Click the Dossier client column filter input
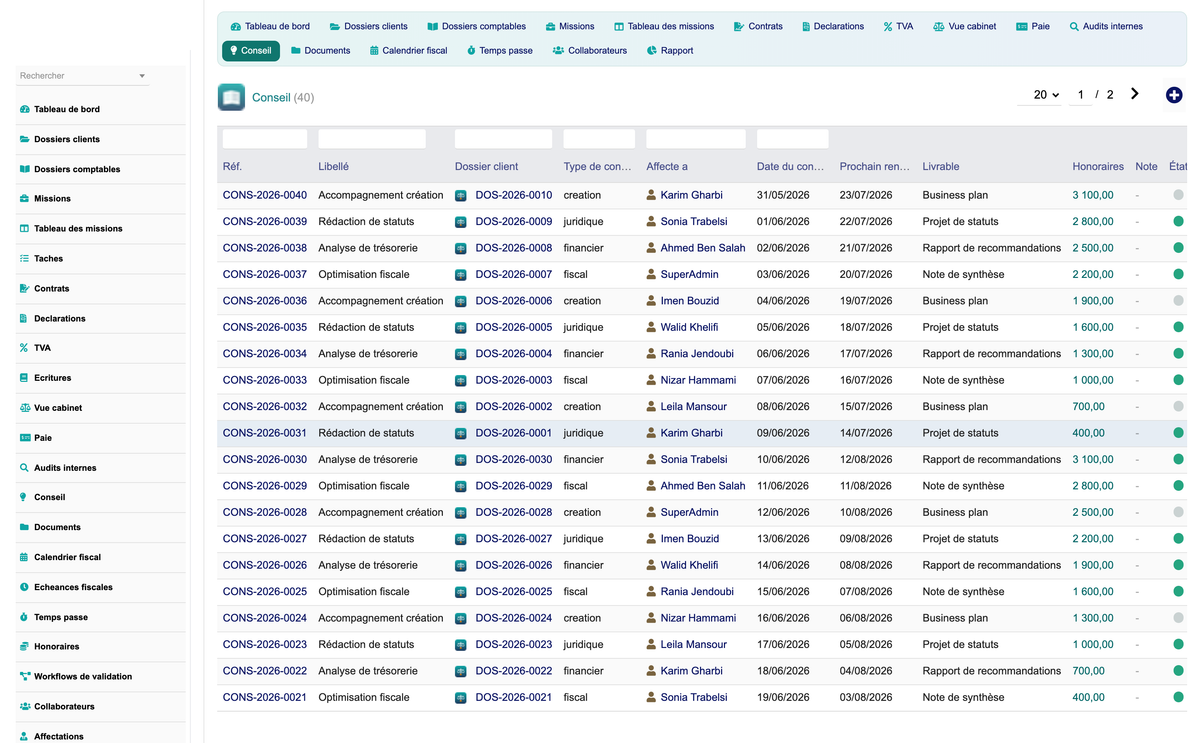The width and height of the screenshot is (1200, 743). (x=503, y=139)
